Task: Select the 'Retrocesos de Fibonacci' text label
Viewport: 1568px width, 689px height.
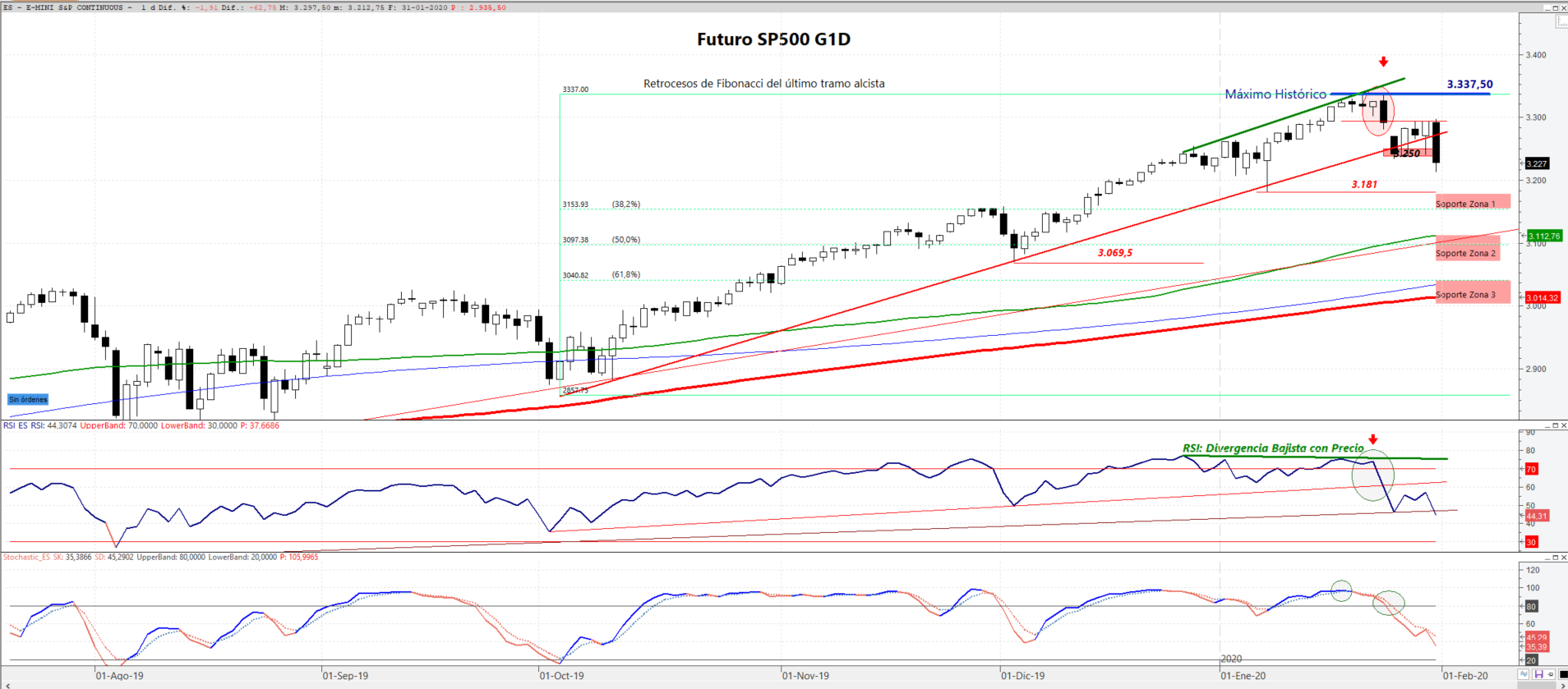Action: [764, 84]
